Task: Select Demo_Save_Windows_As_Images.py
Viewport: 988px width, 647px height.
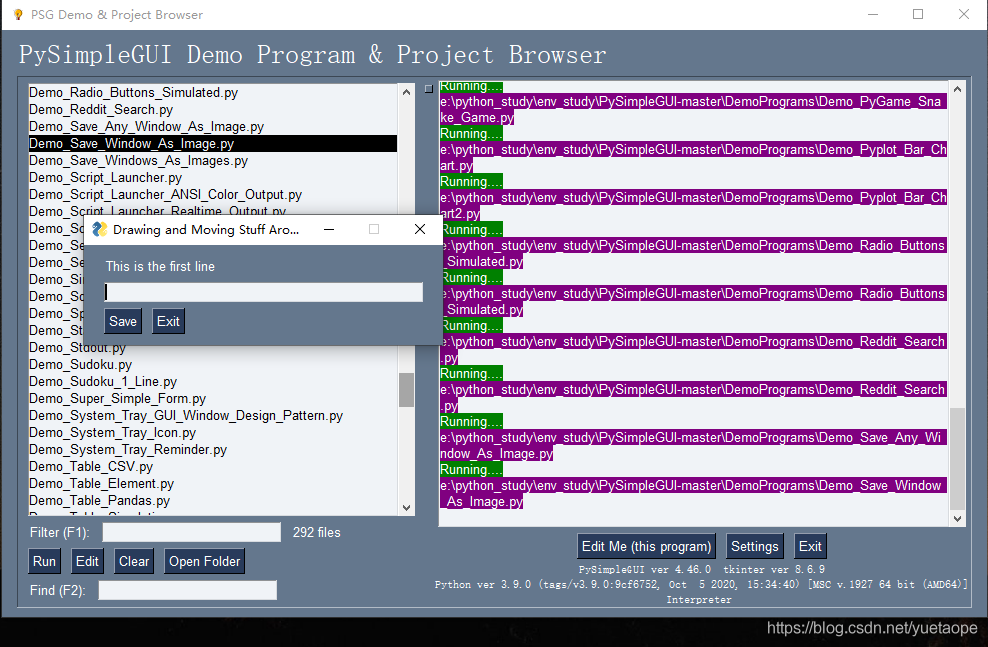Action: tap(213, 161)
